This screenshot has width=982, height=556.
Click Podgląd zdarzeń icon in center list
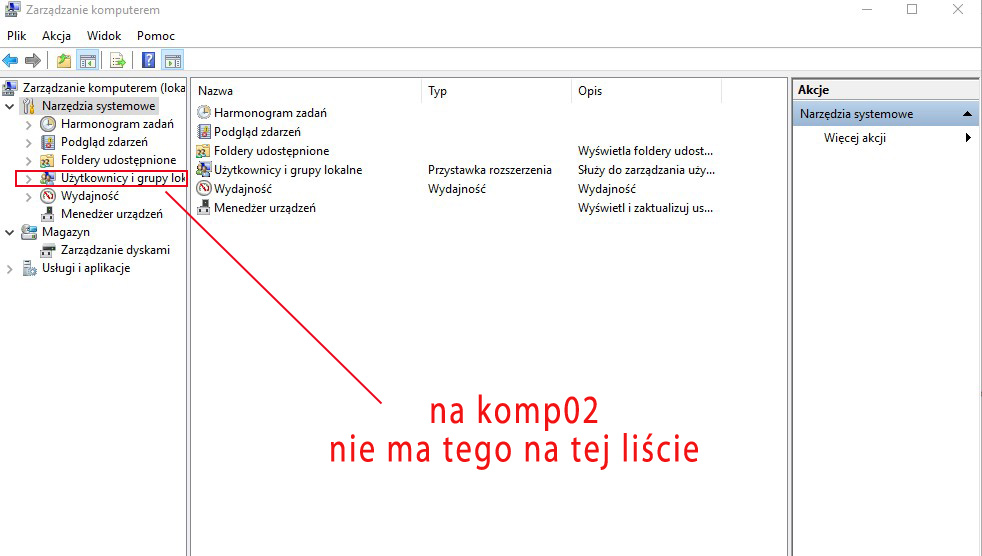(x=204, y=131)
